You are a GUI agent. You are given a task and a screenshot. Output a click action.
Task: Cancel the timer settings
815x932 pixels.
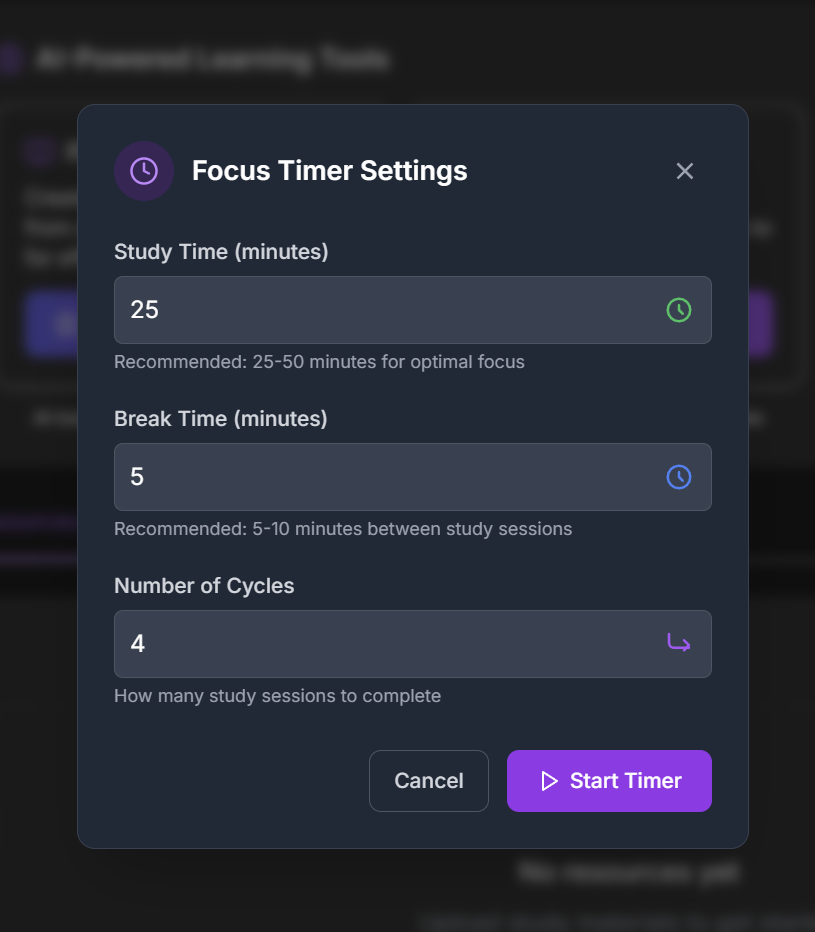pos(429,781)
